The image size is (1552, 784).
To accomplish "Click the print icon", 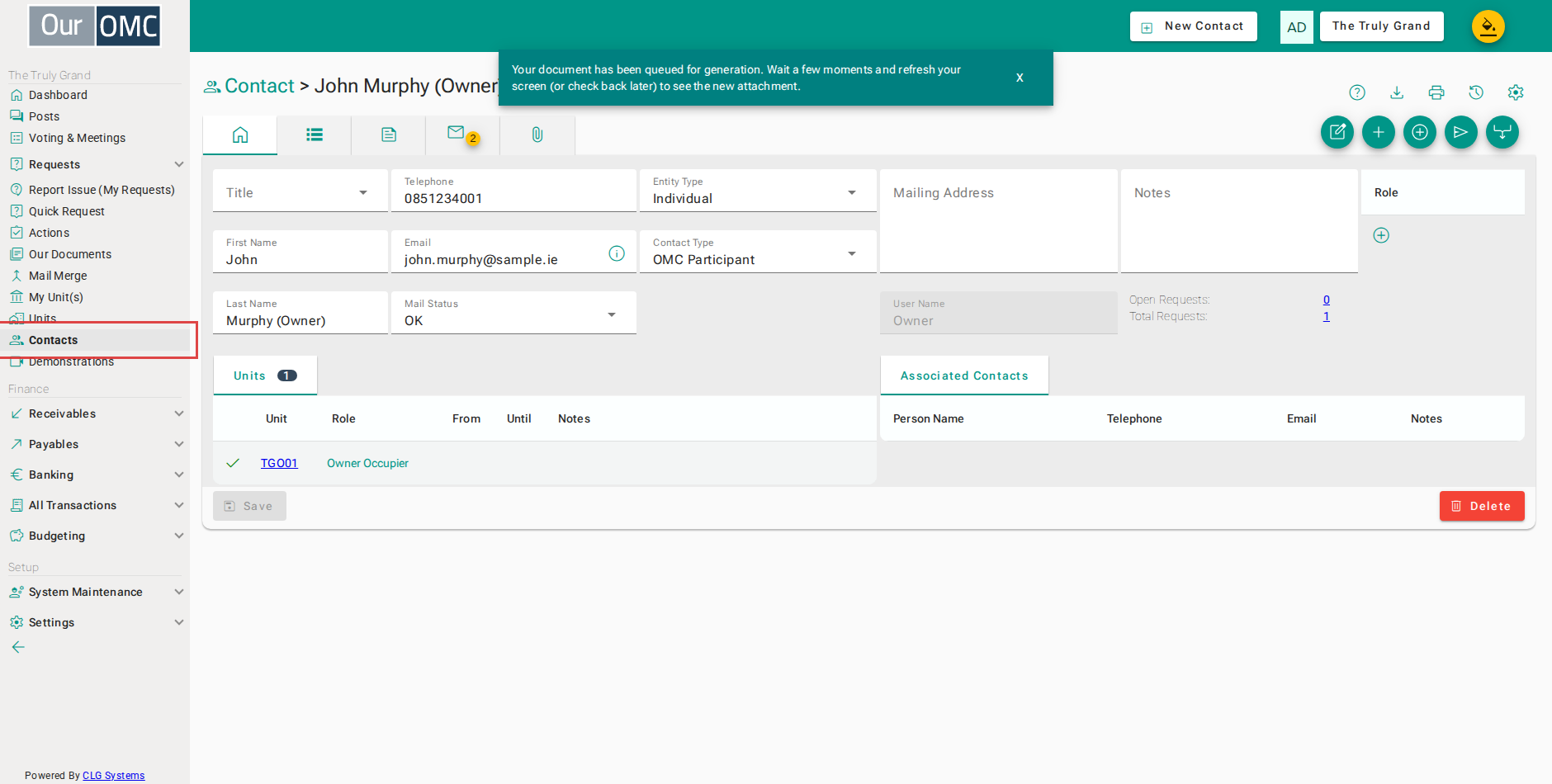I will coord(1436,92).
